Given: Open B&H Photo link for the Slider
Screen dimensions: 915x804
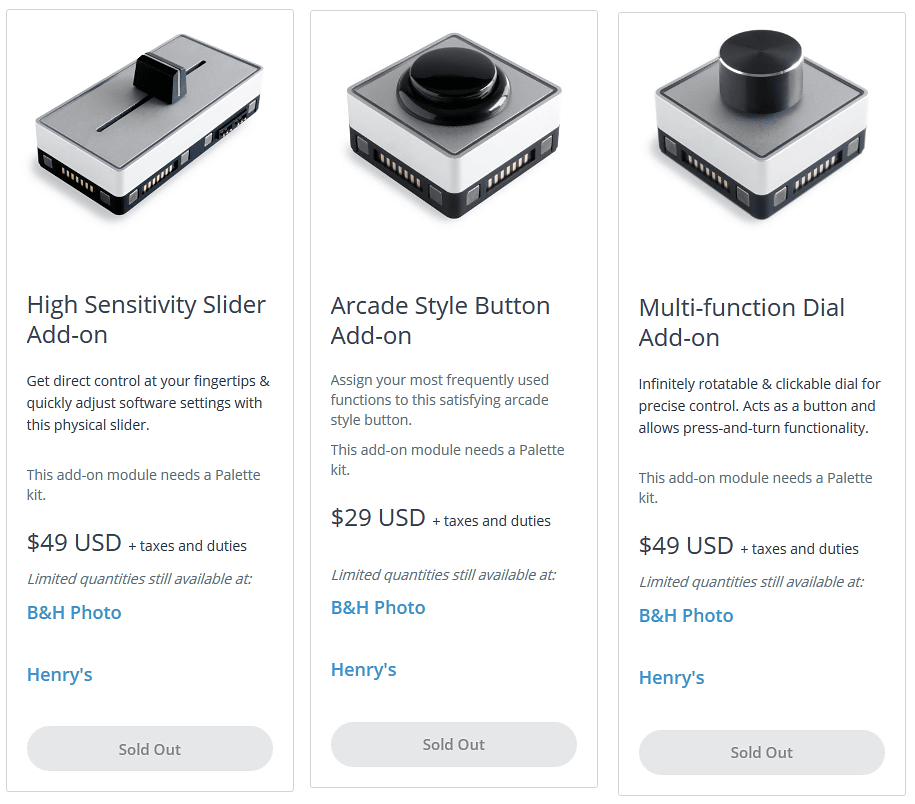Looking at the screenshot, I should click(74, 613).
